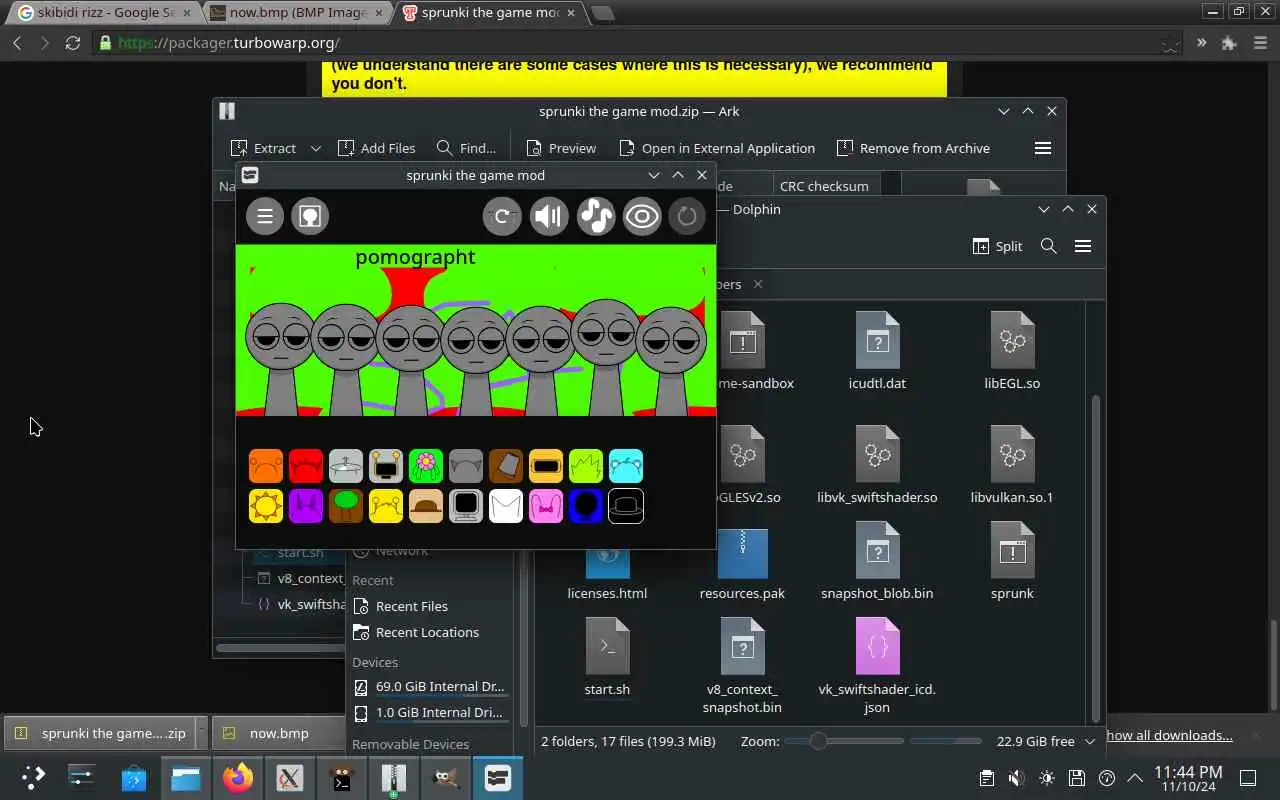Click Extract in Ark toolbar

[x=263, y=148]
